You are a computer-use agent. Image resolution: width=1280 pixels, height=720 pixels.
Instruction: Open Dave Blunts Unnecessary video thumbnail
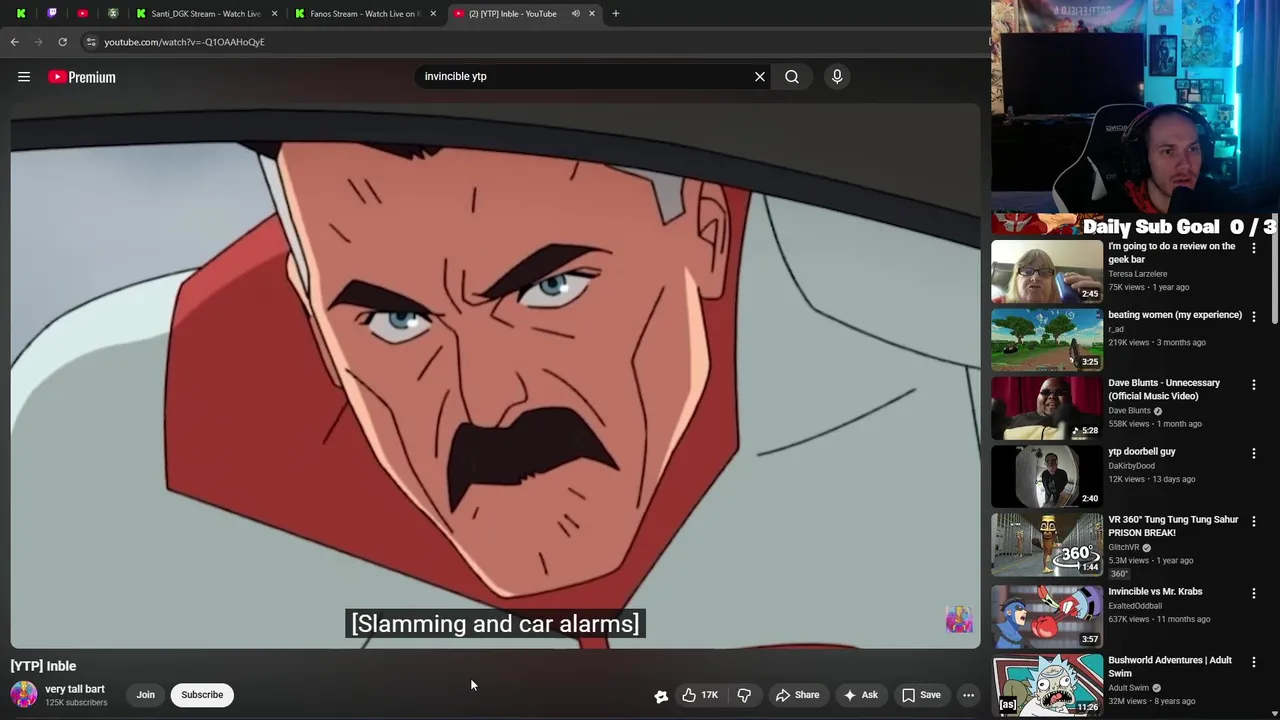(x=1047, y=408)
